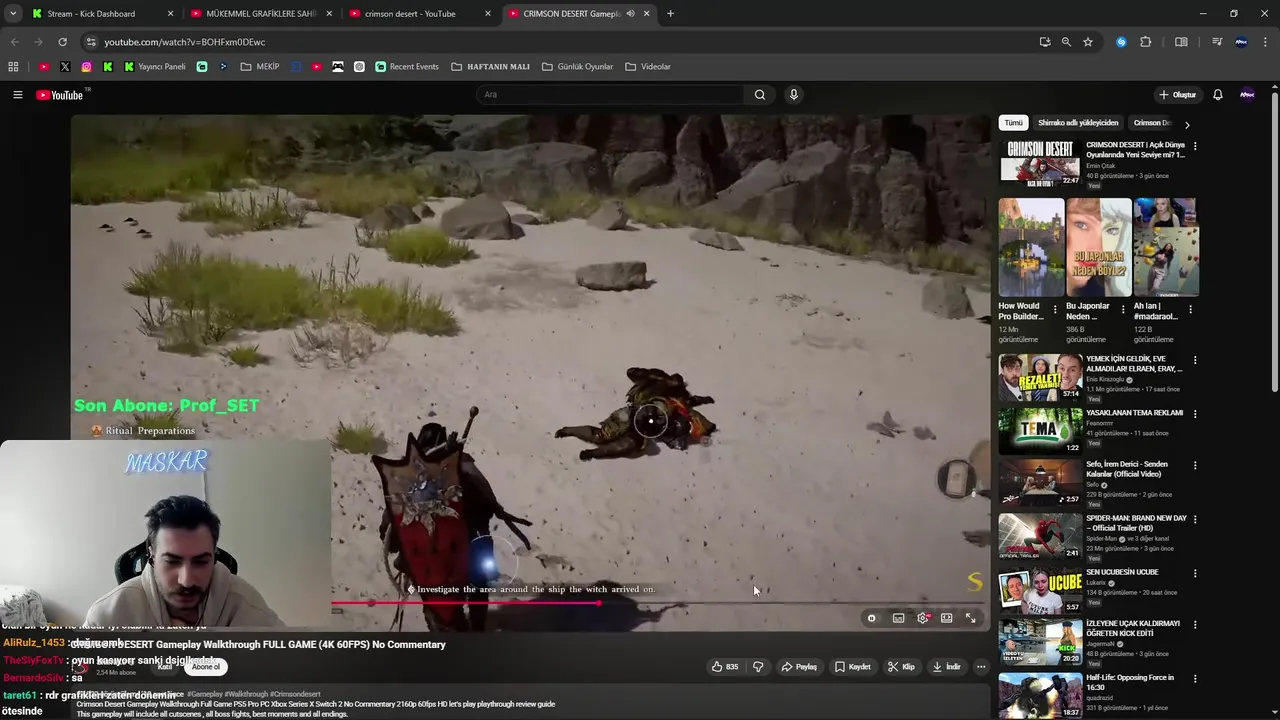Open the blue extension icon in toolbar

1121,42
